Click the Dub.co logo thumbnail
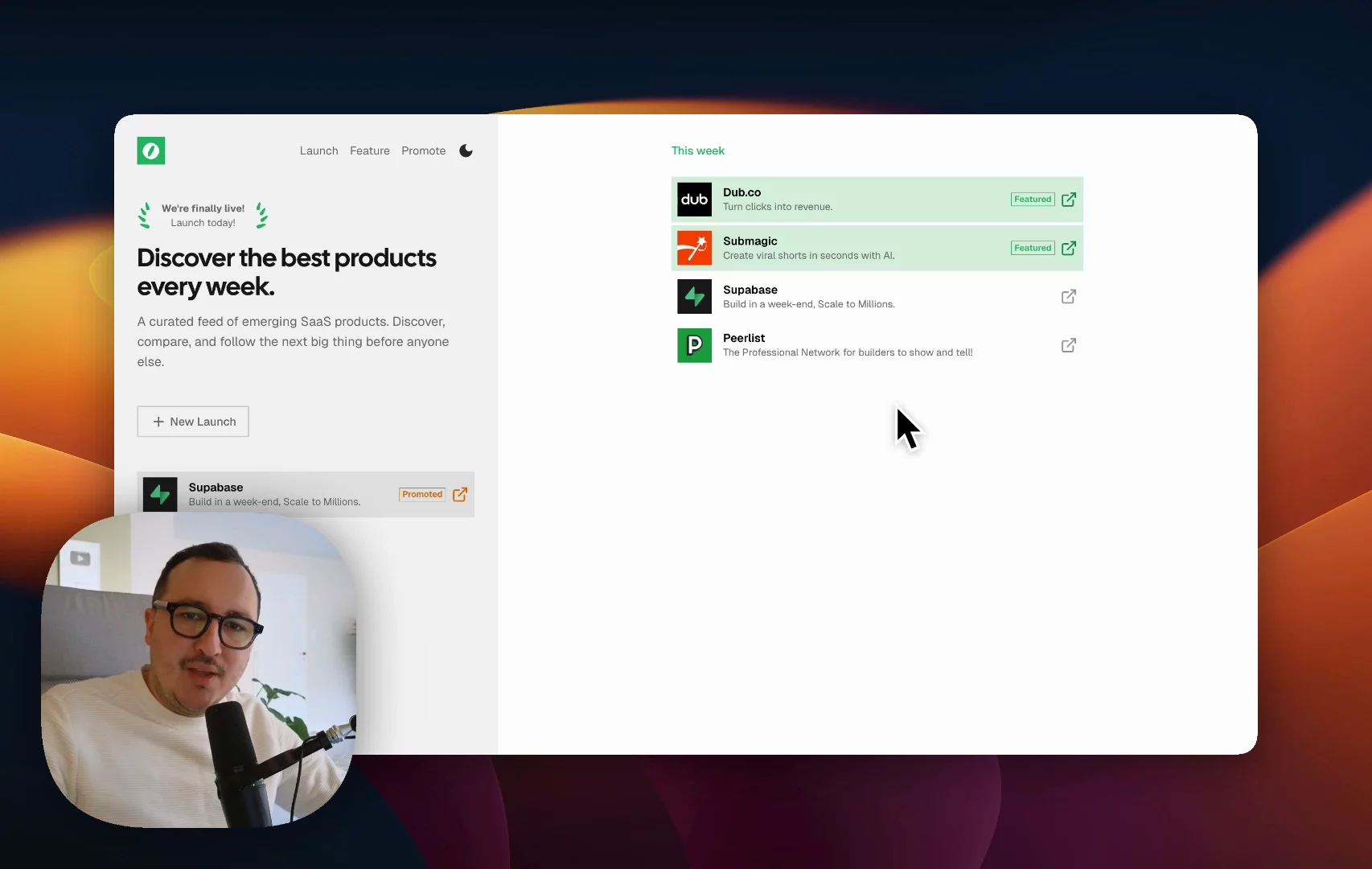This screenshot has width=1372, height=869. [x=694, y=200]
